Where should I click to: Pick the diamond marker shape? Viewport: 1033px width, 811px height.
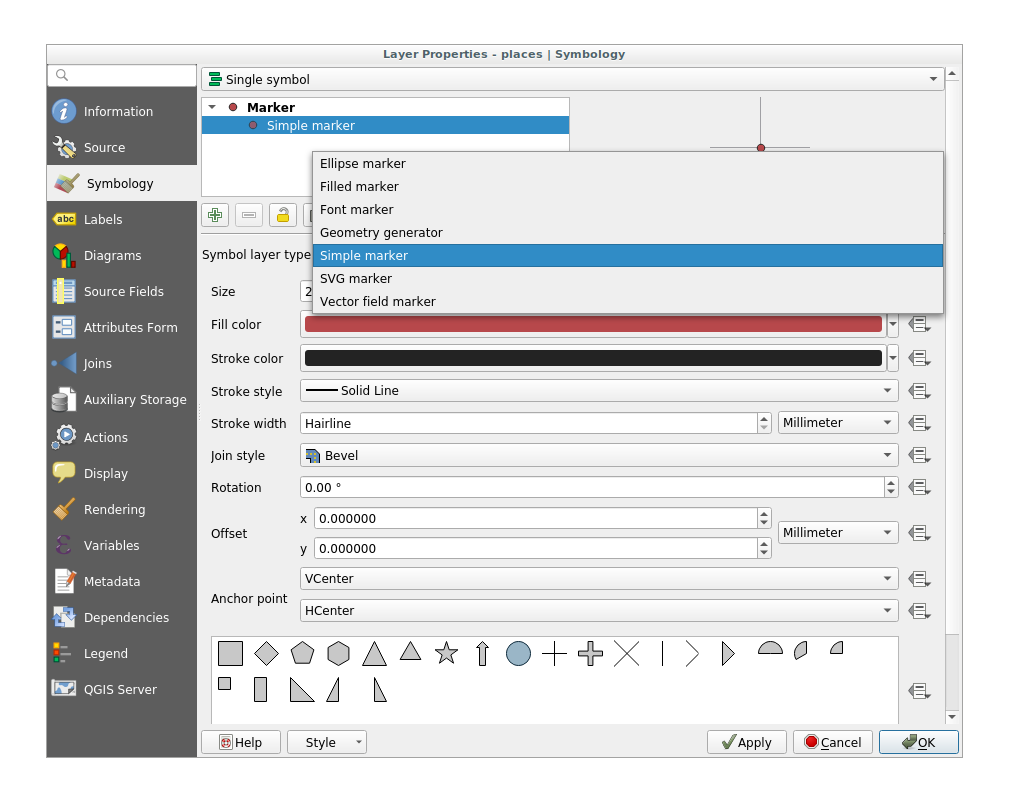266,654
